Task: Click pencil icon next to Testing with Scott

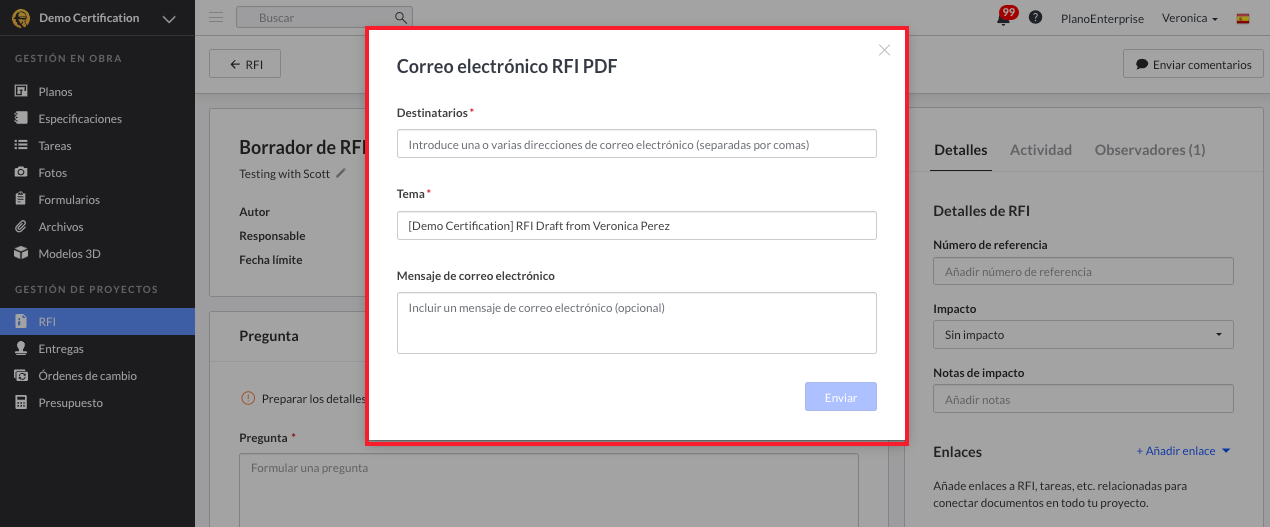Action: point(341,173)
